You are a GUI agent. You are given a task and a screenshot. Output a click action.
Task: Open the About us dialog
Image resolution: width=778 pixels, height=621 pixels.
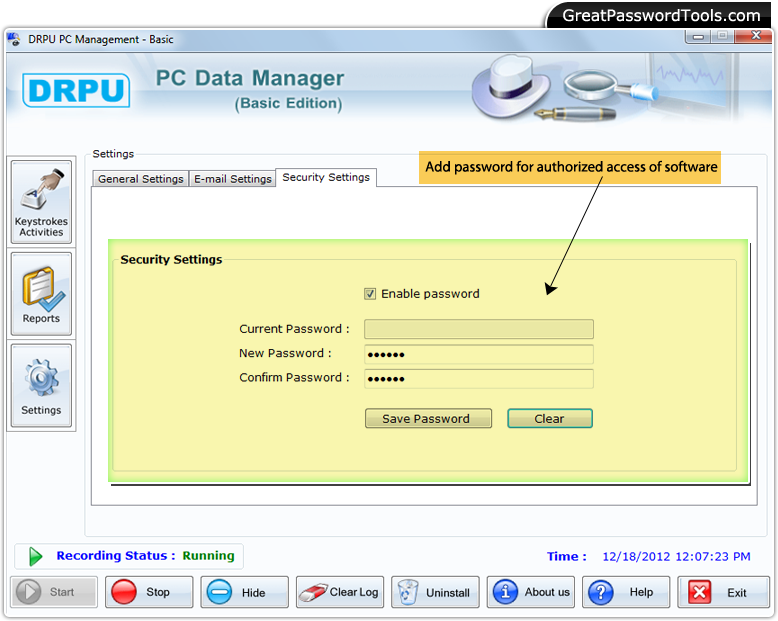coord(530,592)
